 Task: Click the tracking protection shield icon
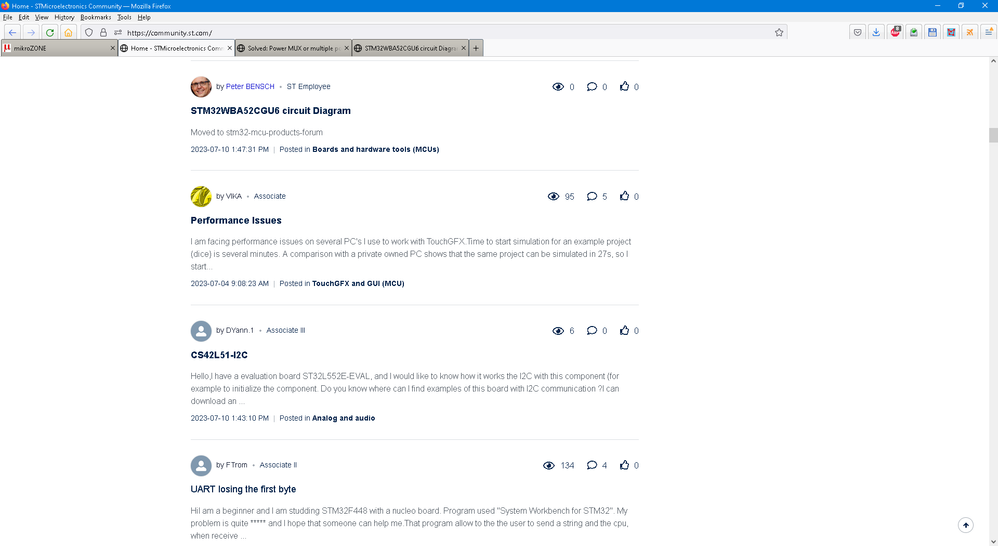tap(89, 32)
